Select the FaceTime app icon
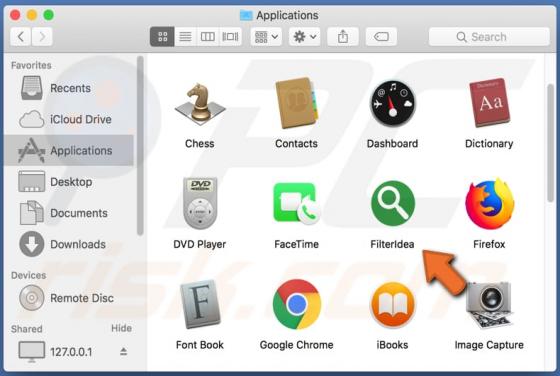 (296, 204)
